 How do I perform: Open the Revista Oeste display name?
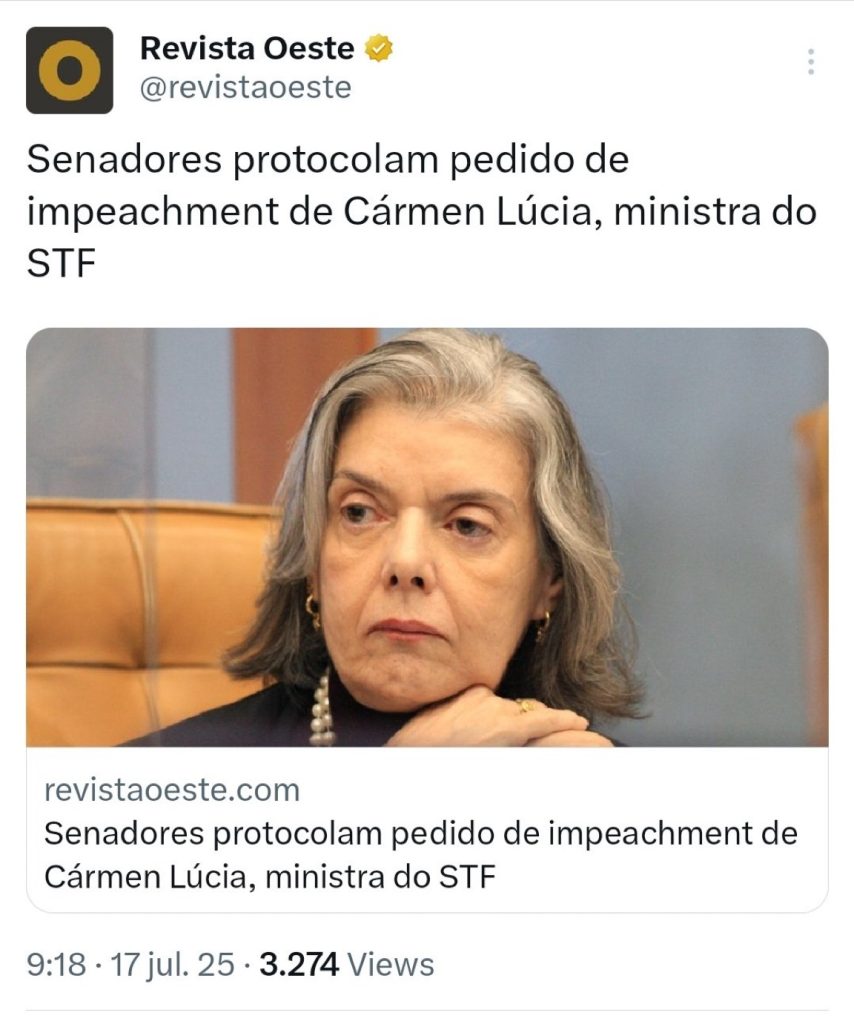[x=247, y=48]
